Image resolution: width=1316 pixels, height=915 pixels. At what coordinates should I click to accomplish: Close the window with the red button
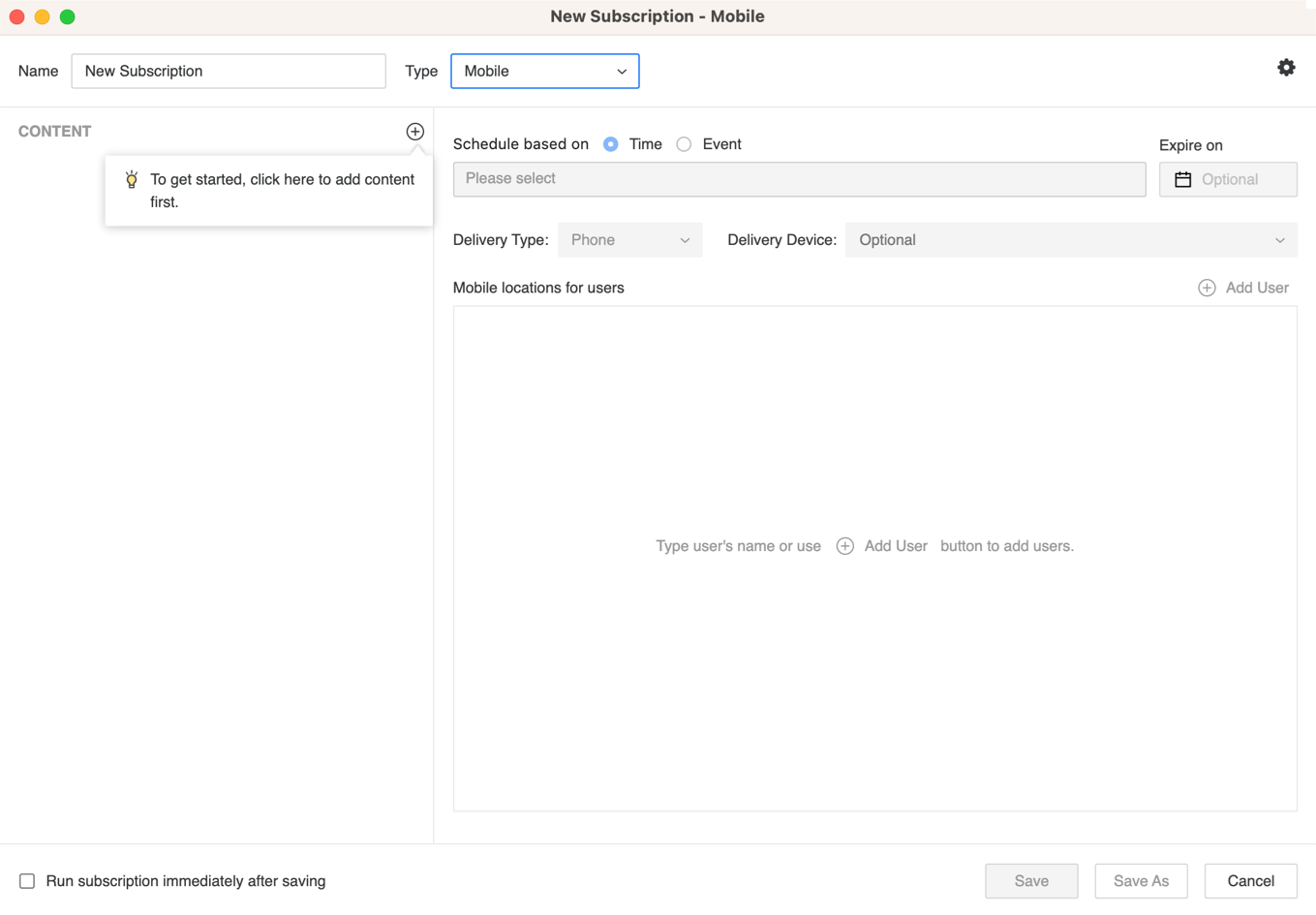coord(17,16)
